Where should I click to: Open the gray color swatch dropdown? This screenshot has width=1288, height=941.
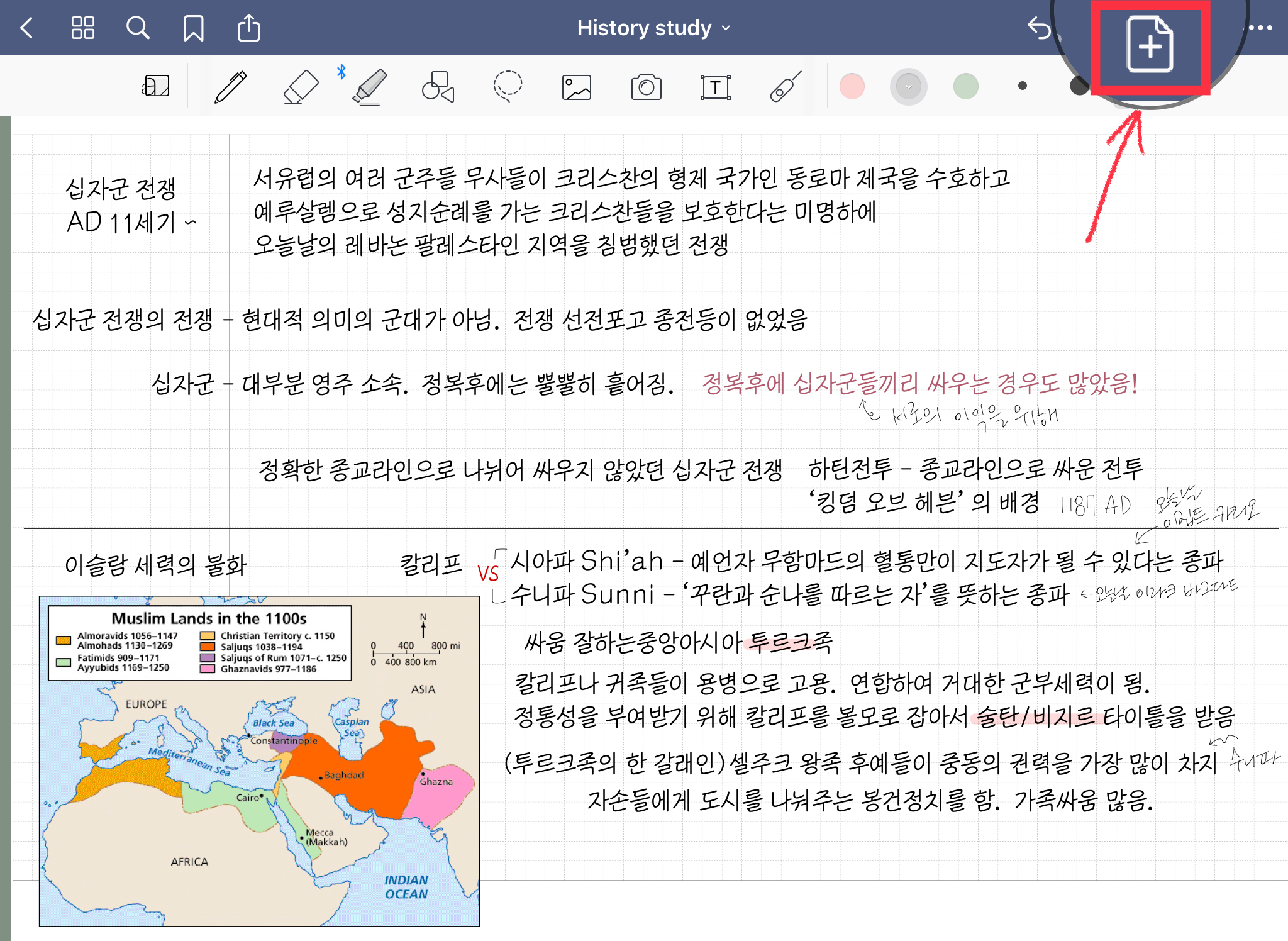pyautogui.click(x=908, y=86)
